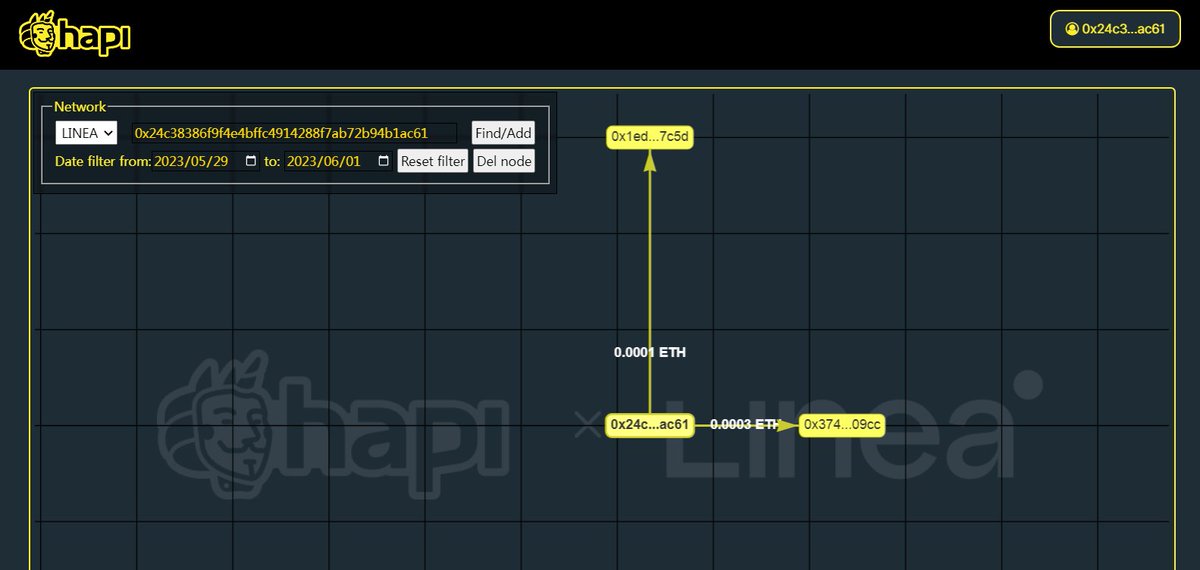1200x570 pixels.
Task: Click the Reset filter button
Action: tap(433, 161)
